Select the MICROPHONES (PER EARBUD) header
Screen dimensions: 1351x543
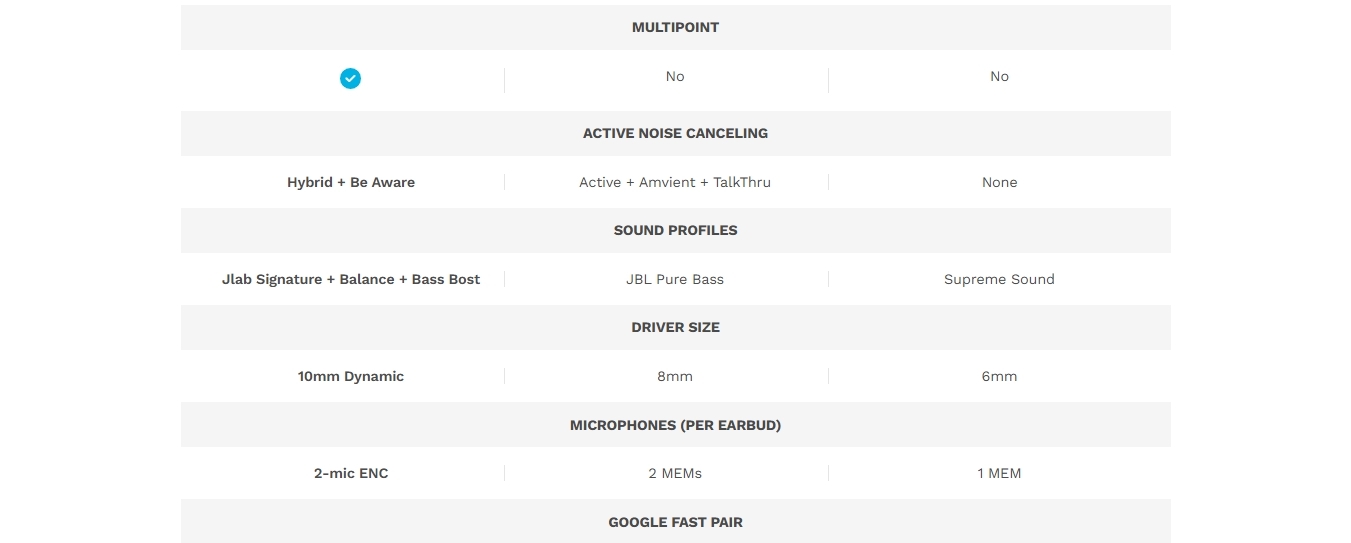(675, 425)
